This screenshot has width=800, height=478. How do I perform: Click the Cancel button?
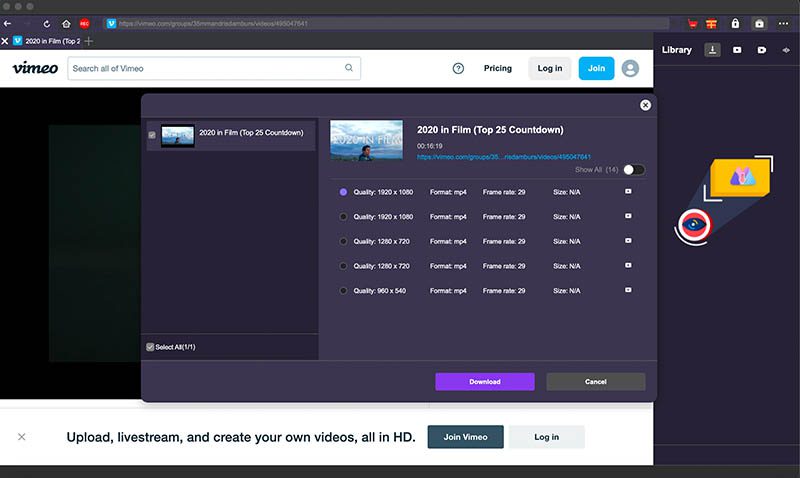coord(595,382)
